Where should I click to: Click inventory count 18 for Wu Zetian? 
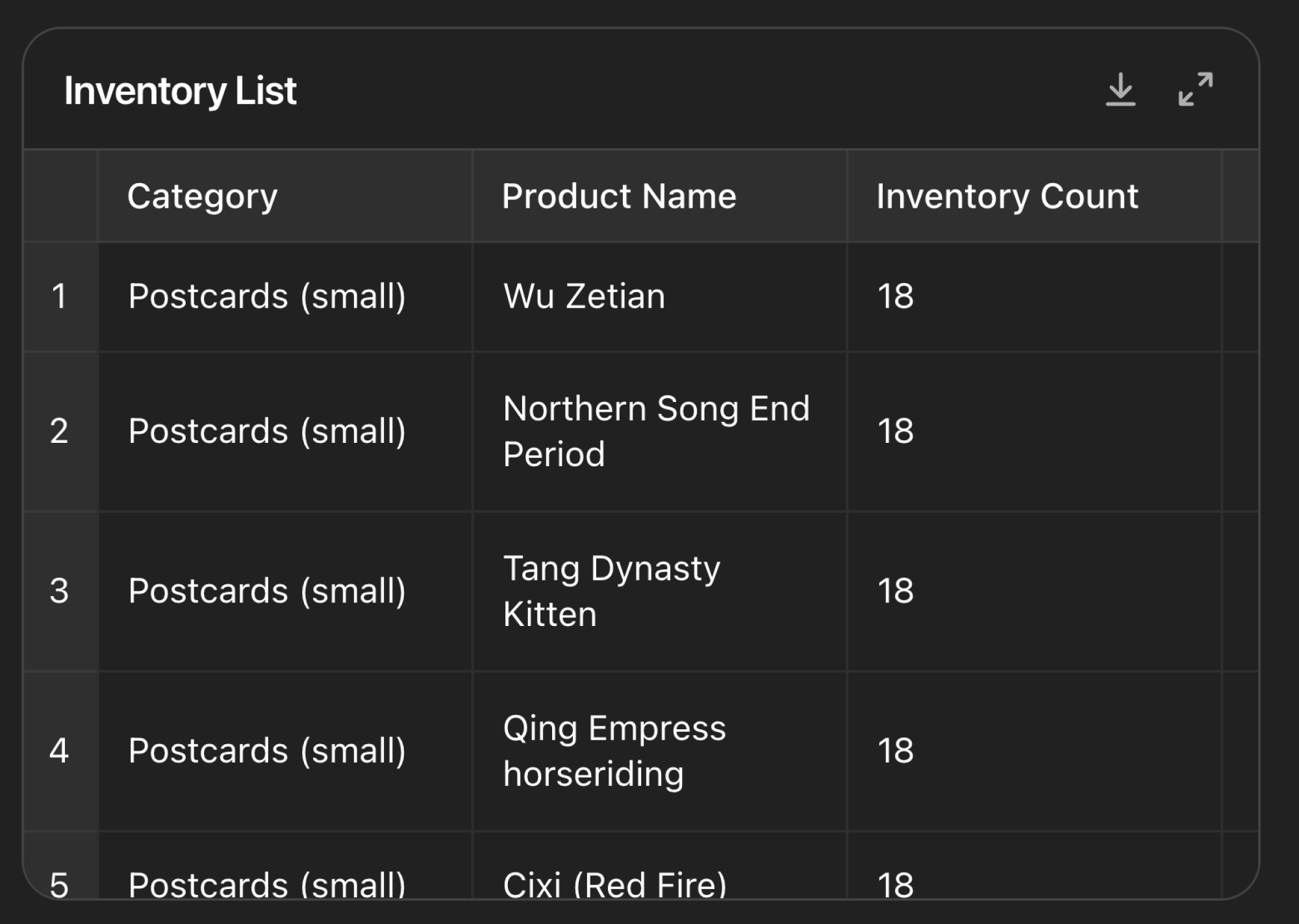click(x=1035, y=297)
